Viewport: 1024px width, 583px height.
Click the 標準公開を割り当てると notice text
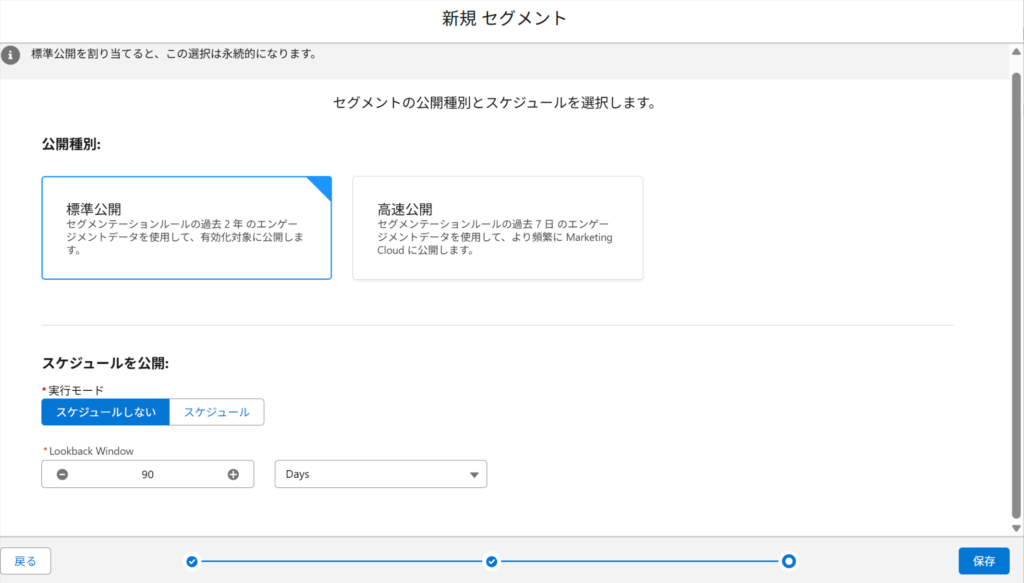coord(175,54)
